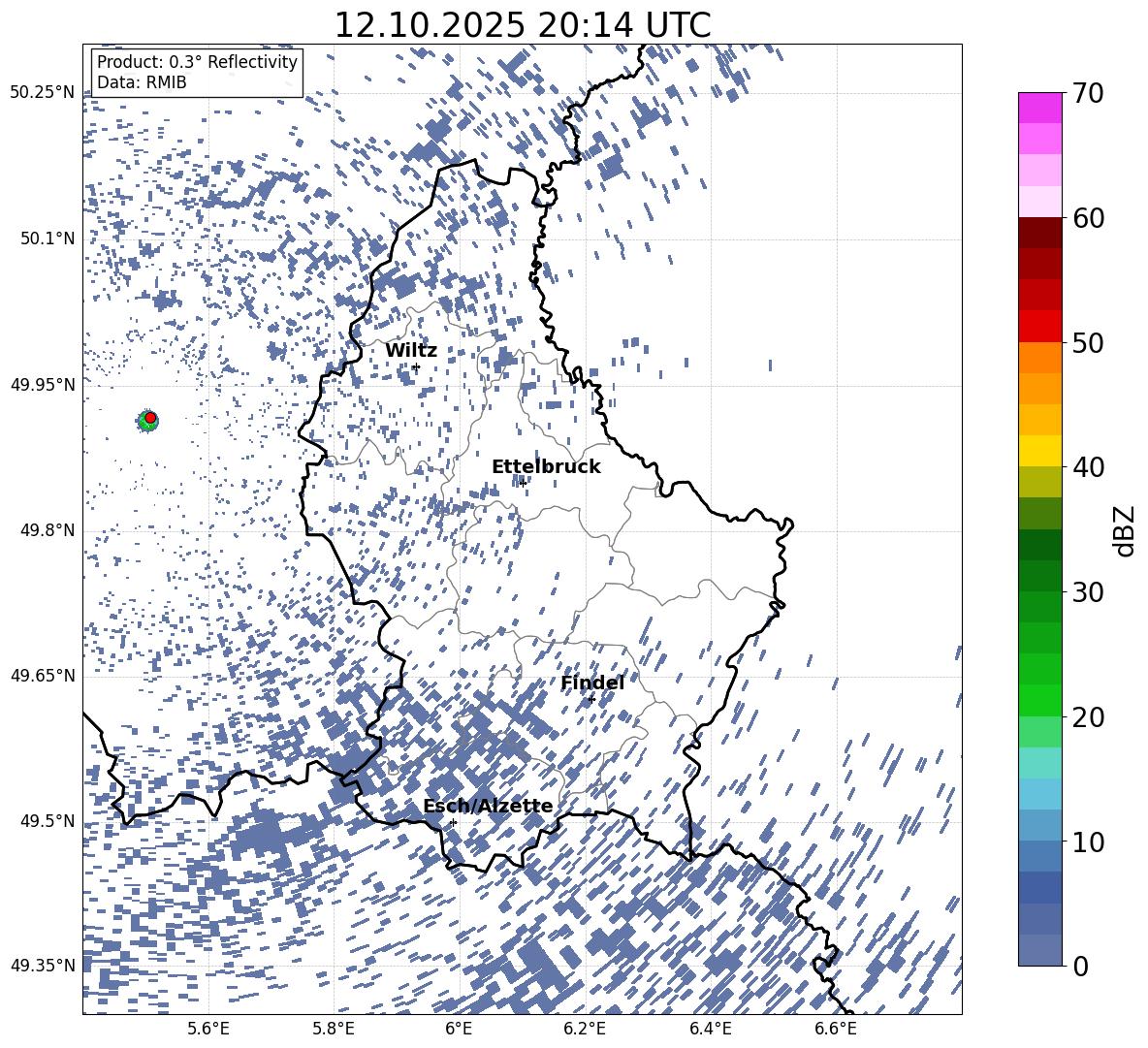Click the Esch/Alzette station cross marker

[x=453, y=822]
